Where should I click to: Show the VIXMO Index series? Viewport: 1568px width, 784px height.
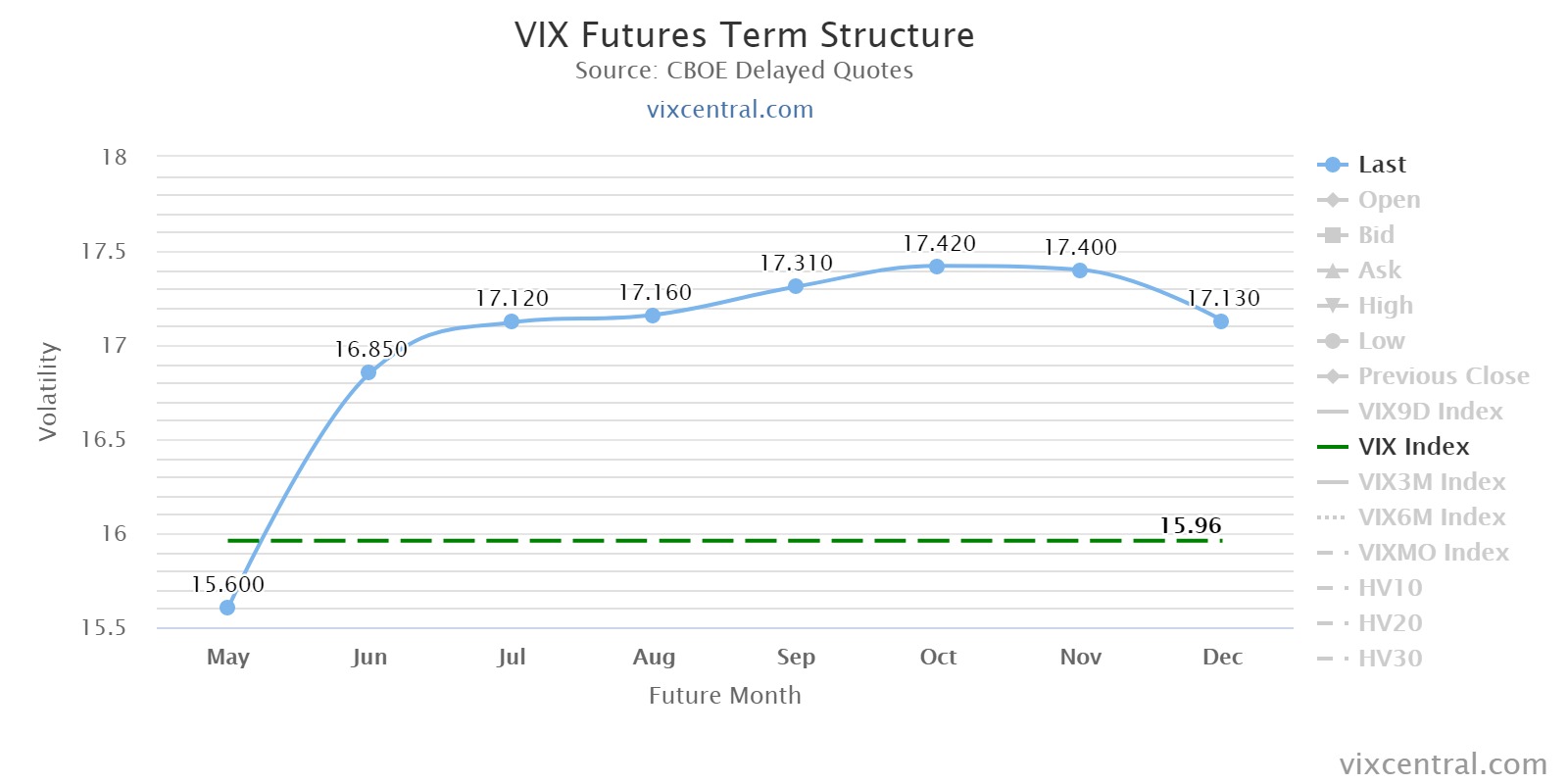(x=1433, y=553)
